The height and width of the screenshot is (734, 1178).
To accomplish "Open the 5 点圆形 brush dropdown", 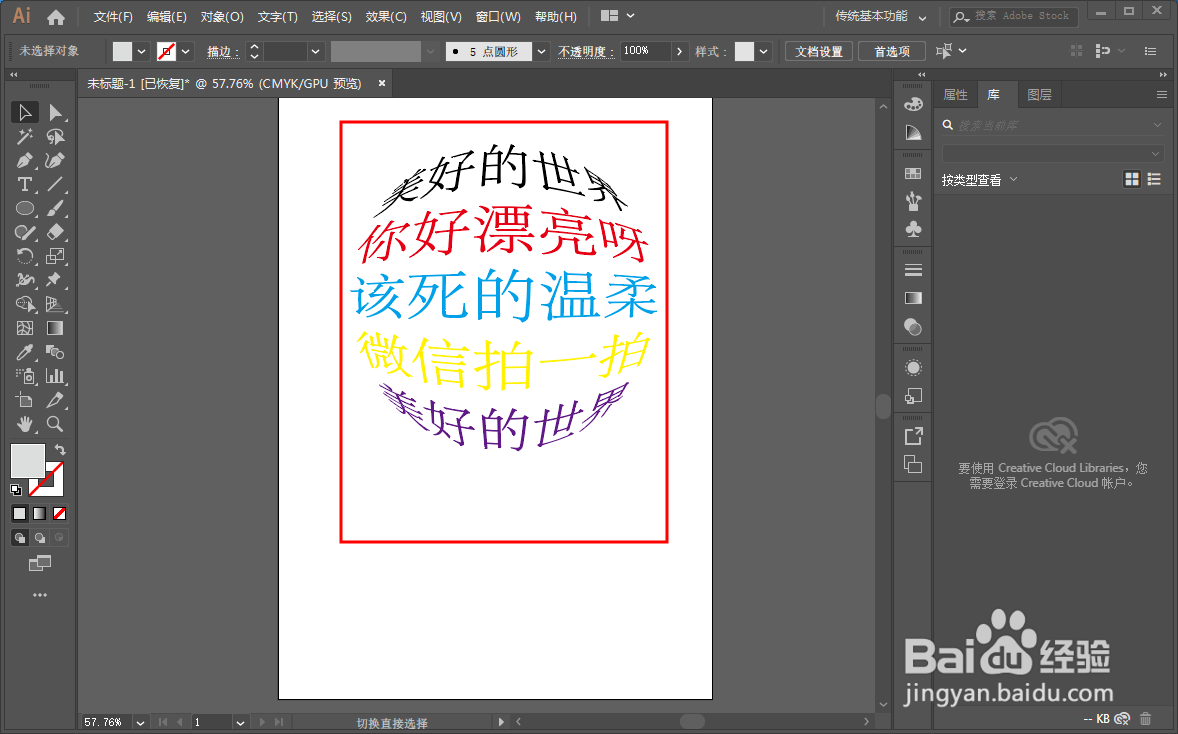I will 542,52.
